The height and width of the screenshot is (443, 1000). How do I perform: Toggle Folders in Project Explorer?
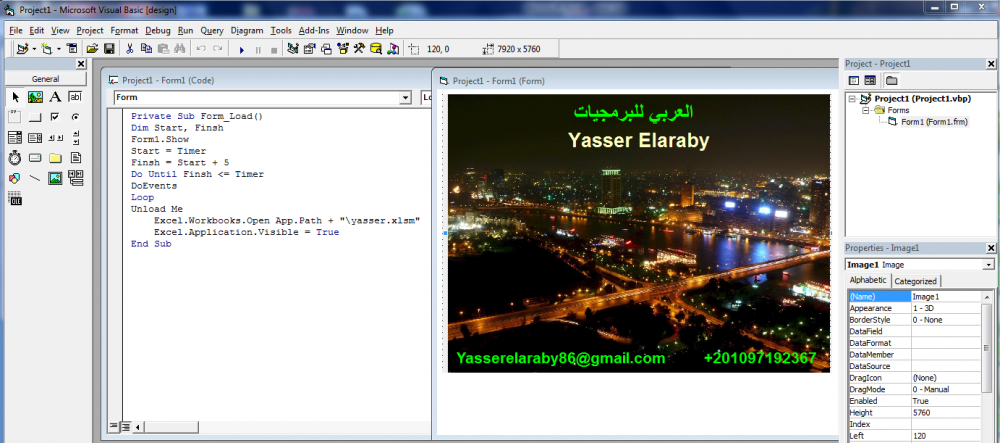pyautogui.click(x=891, y=80)
